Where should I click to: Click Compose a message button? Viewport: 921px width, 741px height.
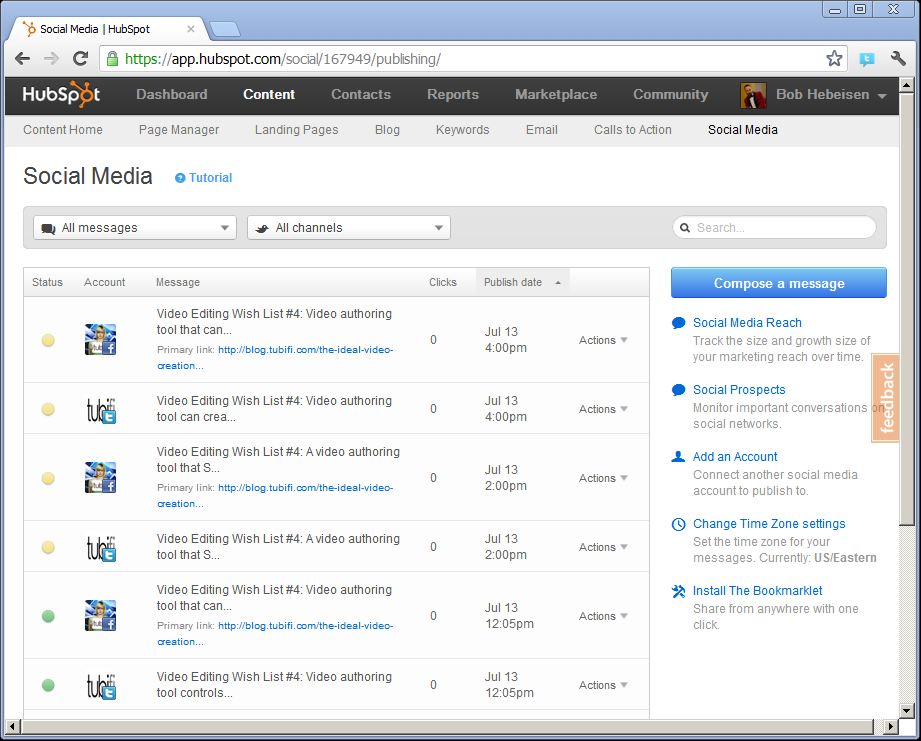[x=778, y=283]
